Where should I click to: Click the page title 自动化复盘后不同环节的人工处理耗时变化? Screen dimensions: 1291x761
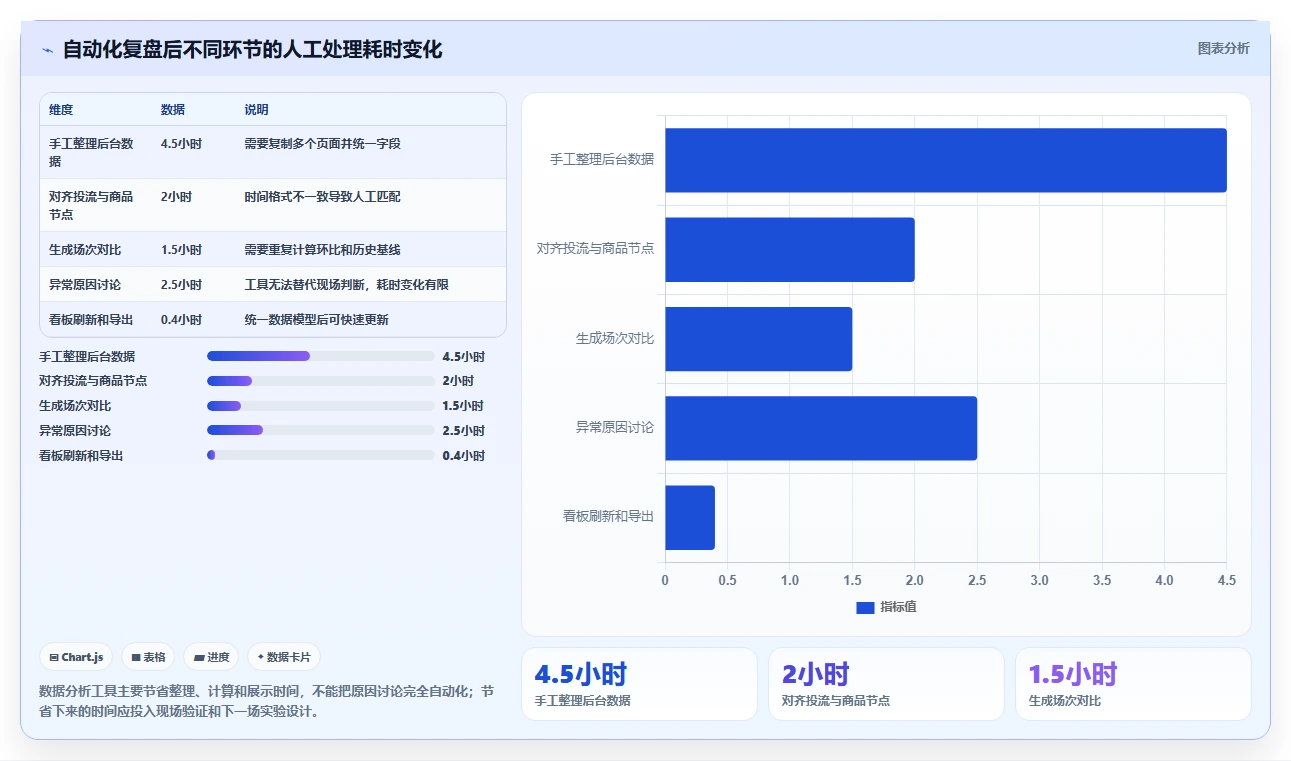252,49
